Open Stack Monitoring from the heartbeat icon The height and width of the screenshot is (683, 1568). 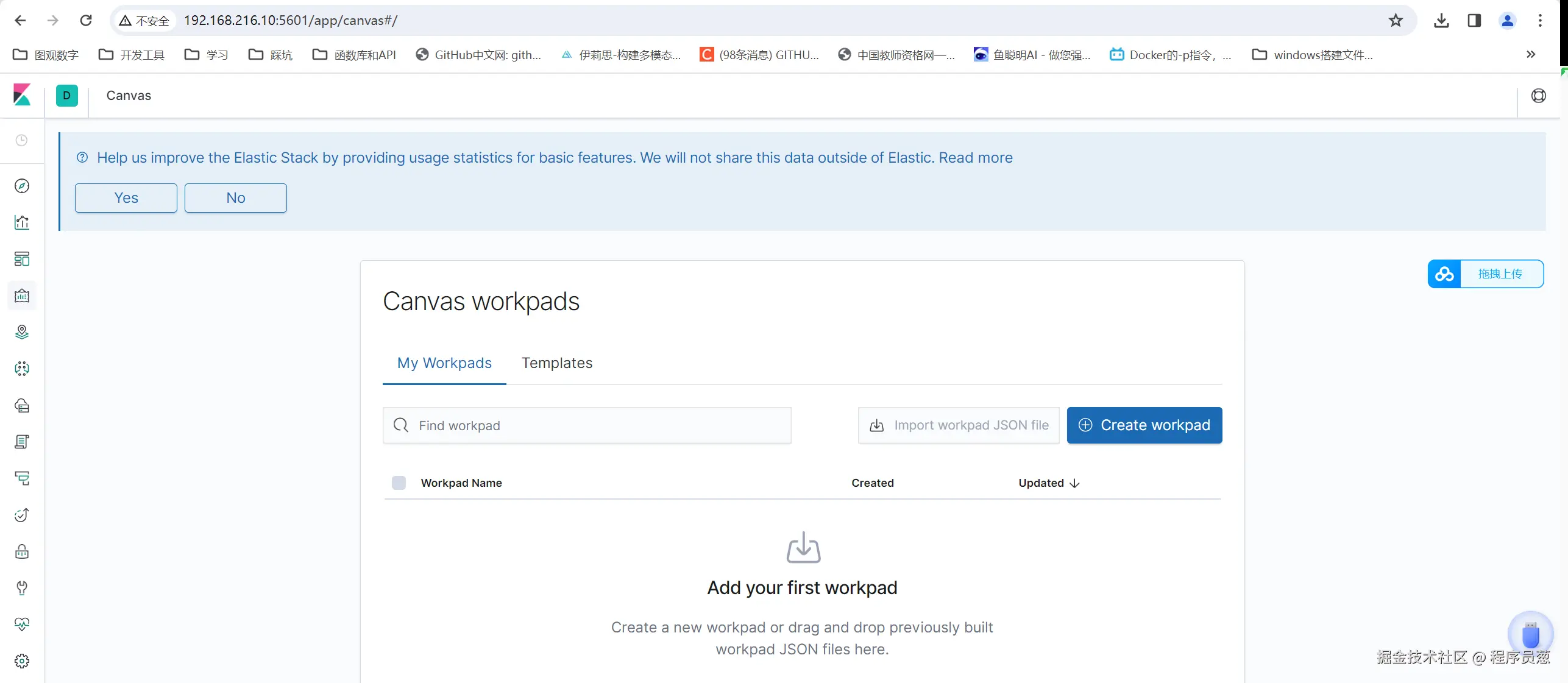[22, 625]
